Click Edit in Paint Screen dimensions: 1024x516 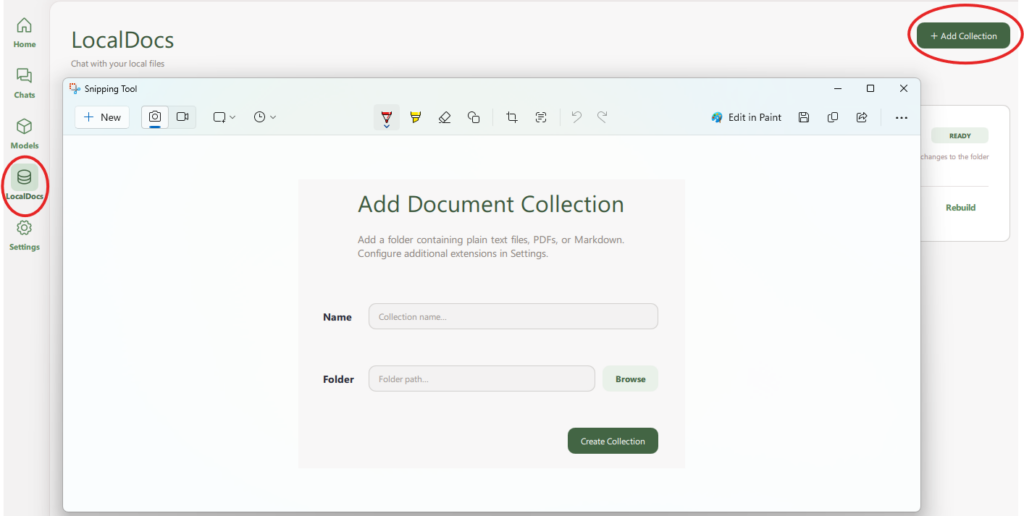(x=746, y=117)
